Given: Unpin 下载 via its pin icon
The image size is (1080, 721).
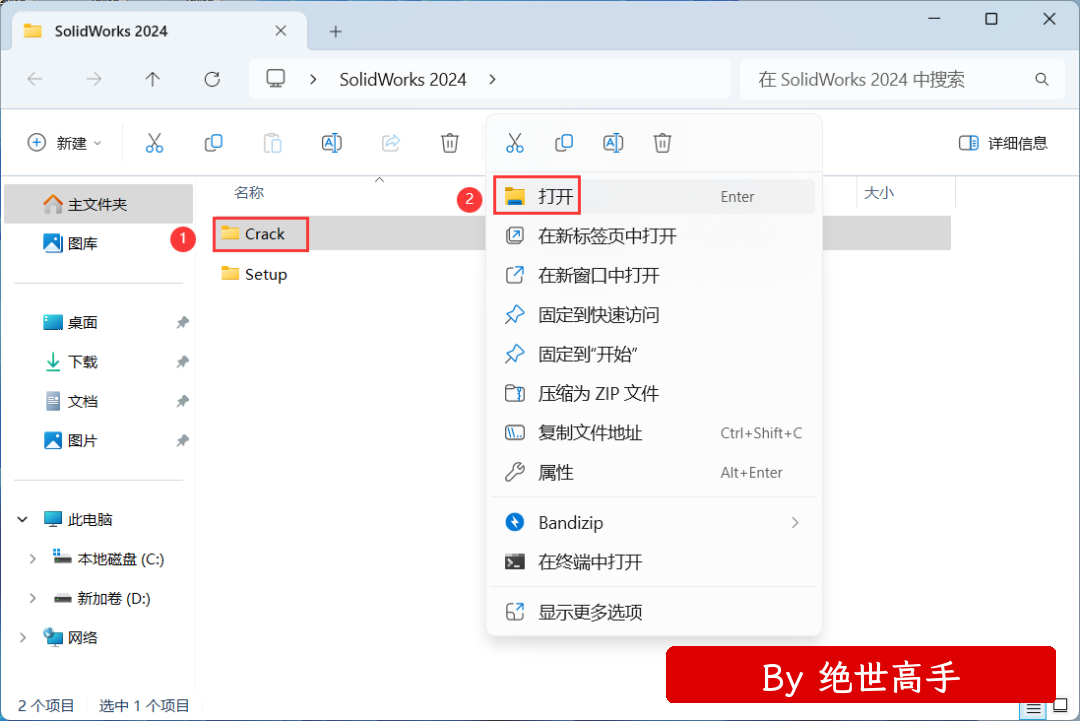Looking at the screenshot, I should pyautogui.click(x=182, y=362).
